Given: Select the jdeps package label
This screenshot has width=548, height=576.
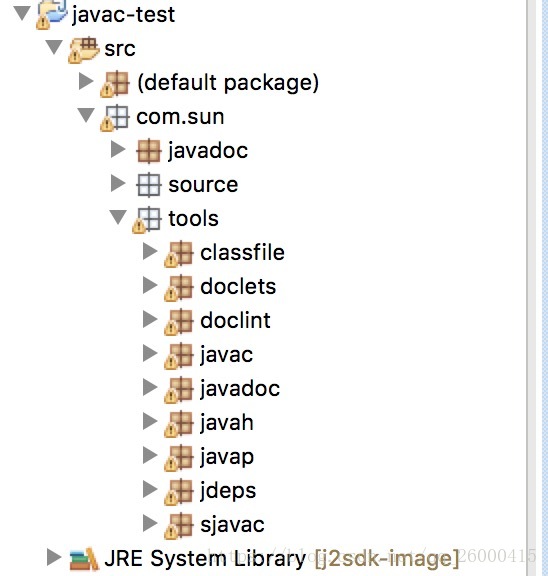Looking at the screenshot, I should coord(228,491).
